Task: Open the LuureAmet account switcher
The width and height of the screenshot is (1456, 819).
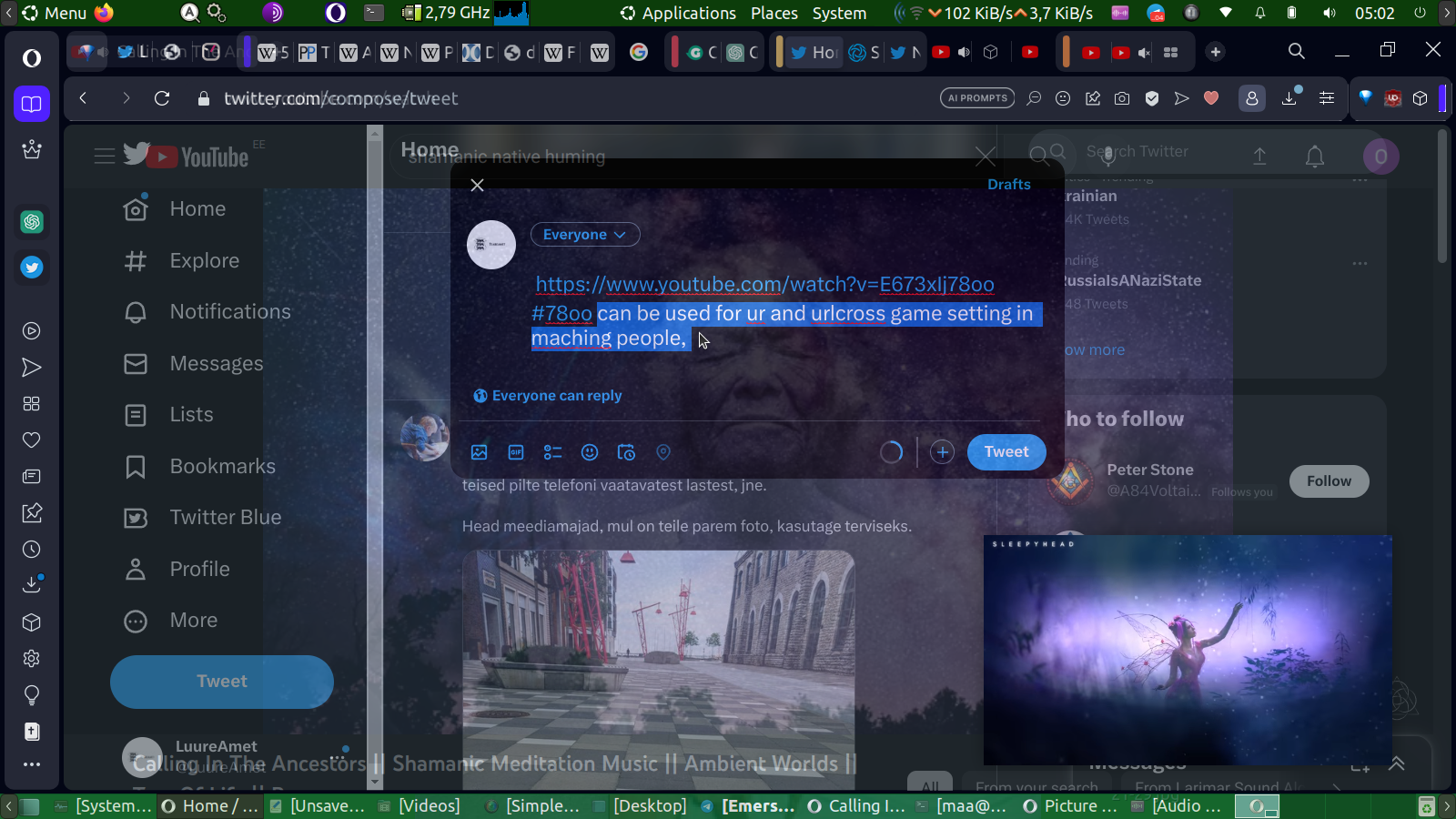Action: tap(235, 757)
